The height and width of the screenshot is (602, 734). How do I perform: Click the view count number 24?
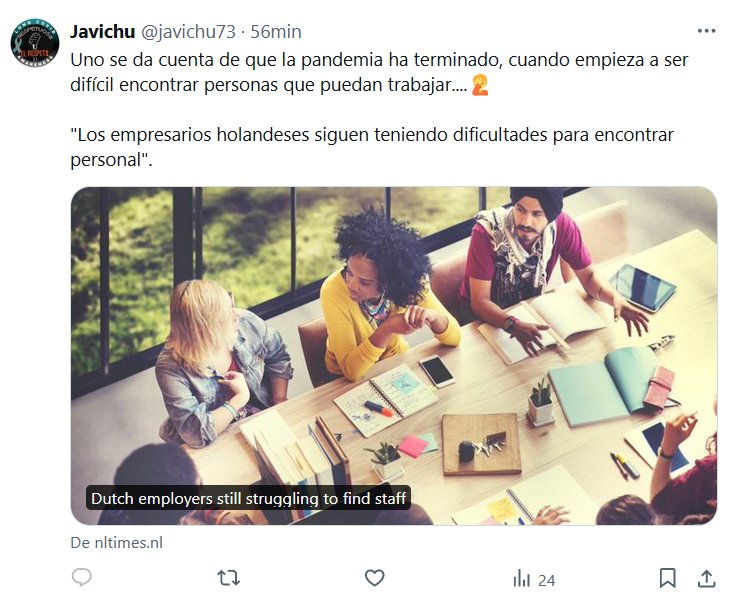coord(546,580)
